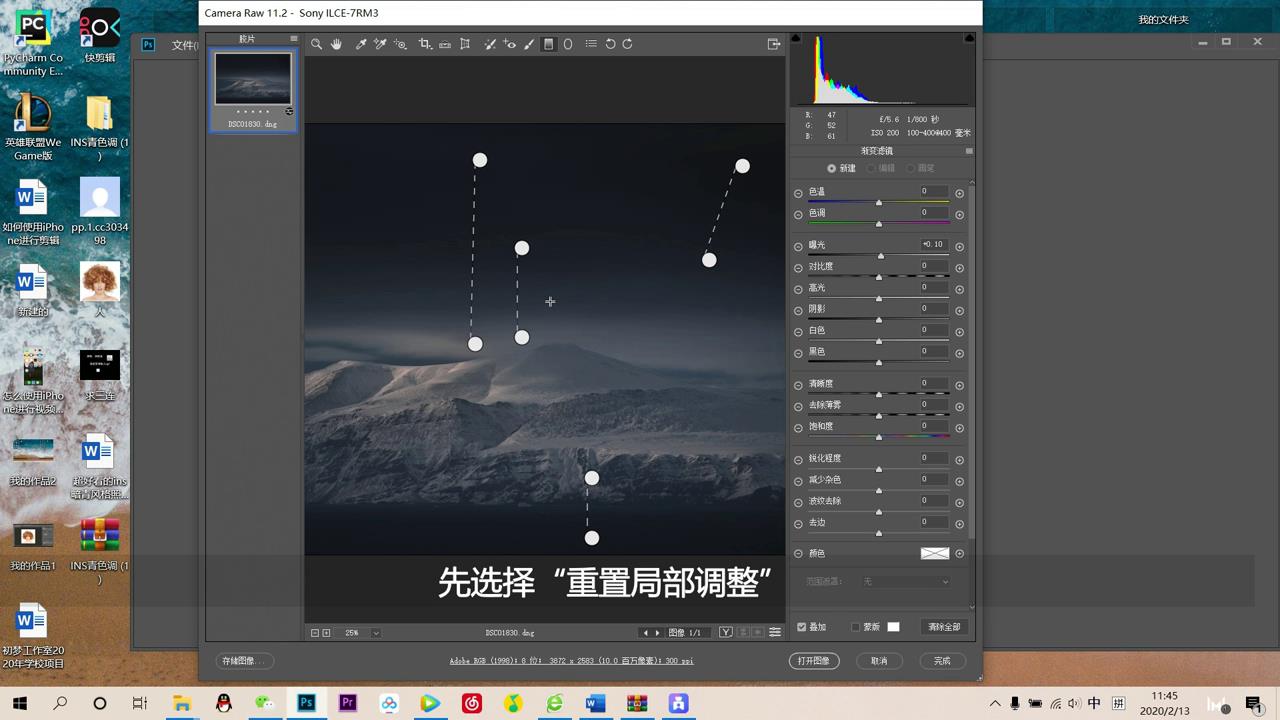Open the 胶片 filmstrip panel menu

click(293, 38)
